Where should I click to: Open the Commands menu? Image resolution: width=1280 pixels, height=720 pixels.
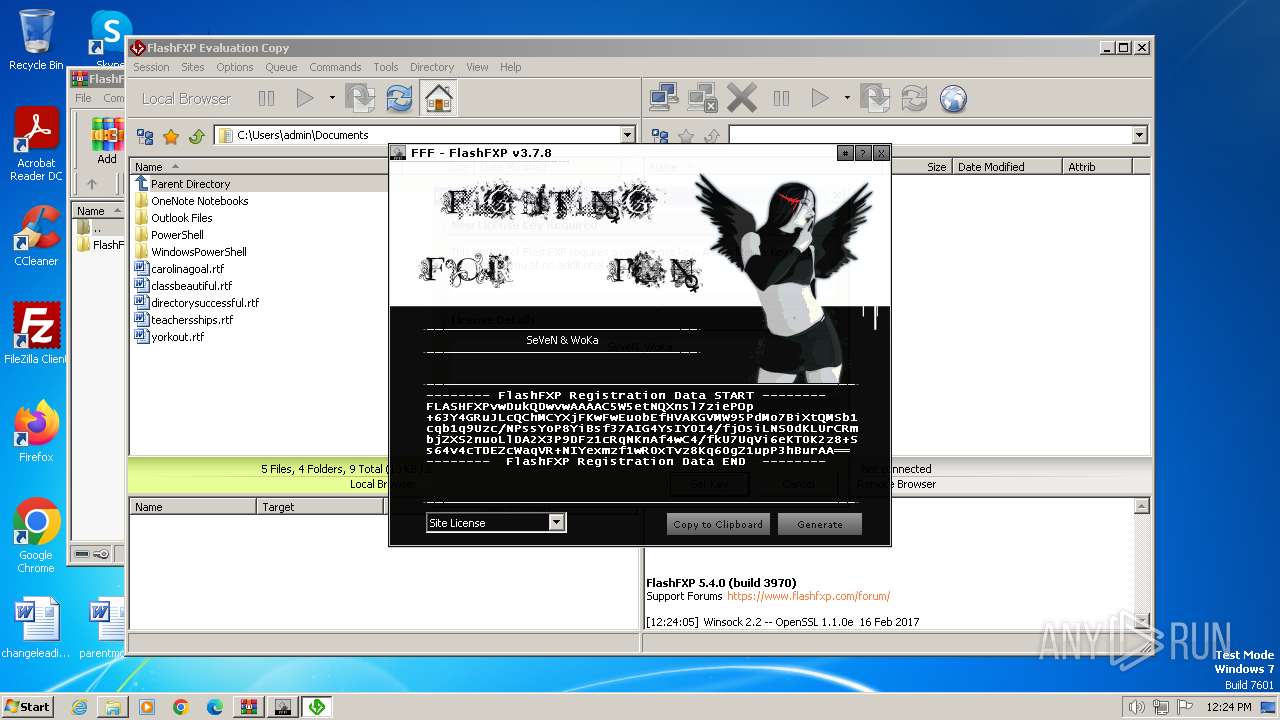click(x=335, y=67)
